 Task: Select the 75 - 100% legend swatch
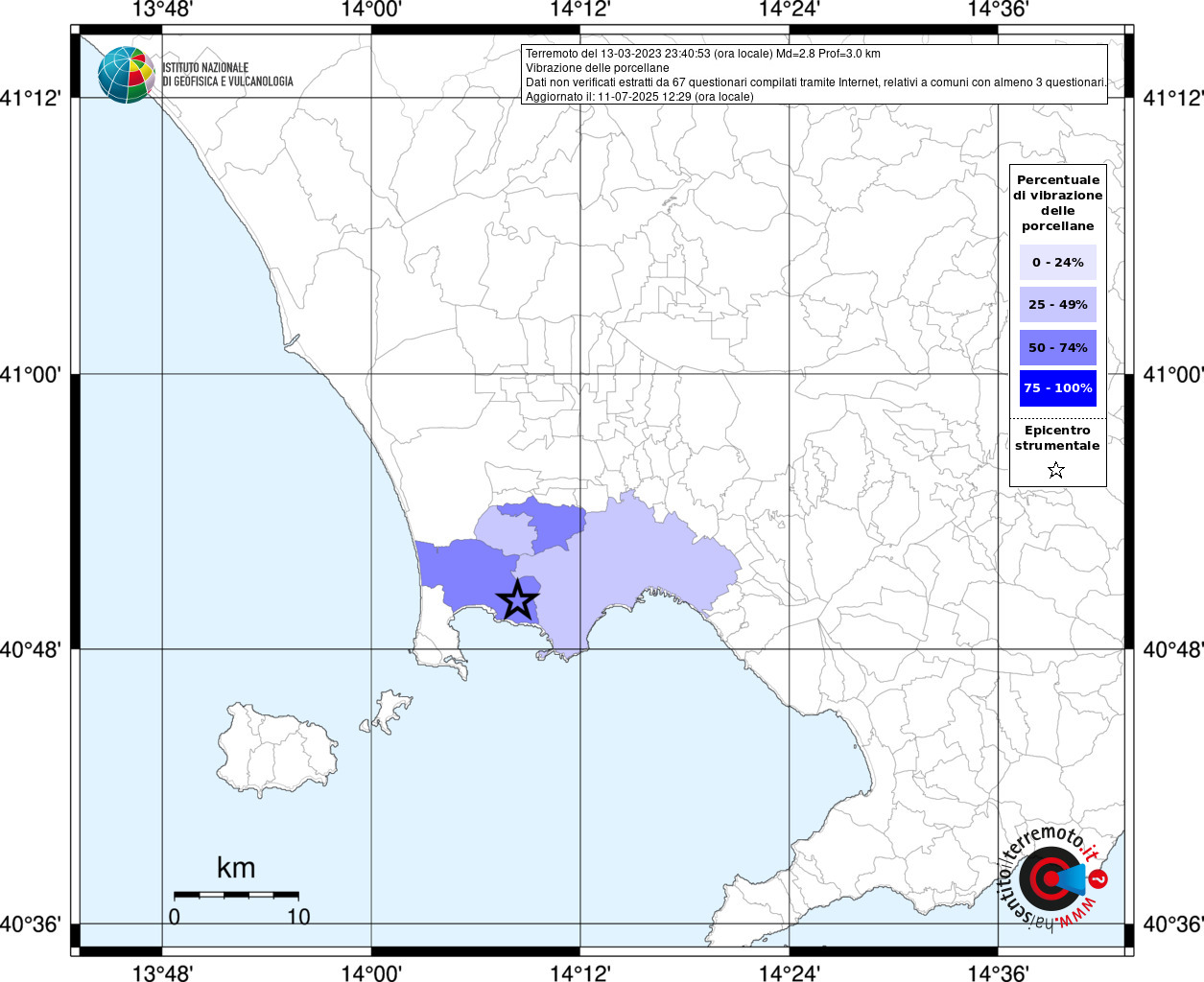pos(1058,388)
